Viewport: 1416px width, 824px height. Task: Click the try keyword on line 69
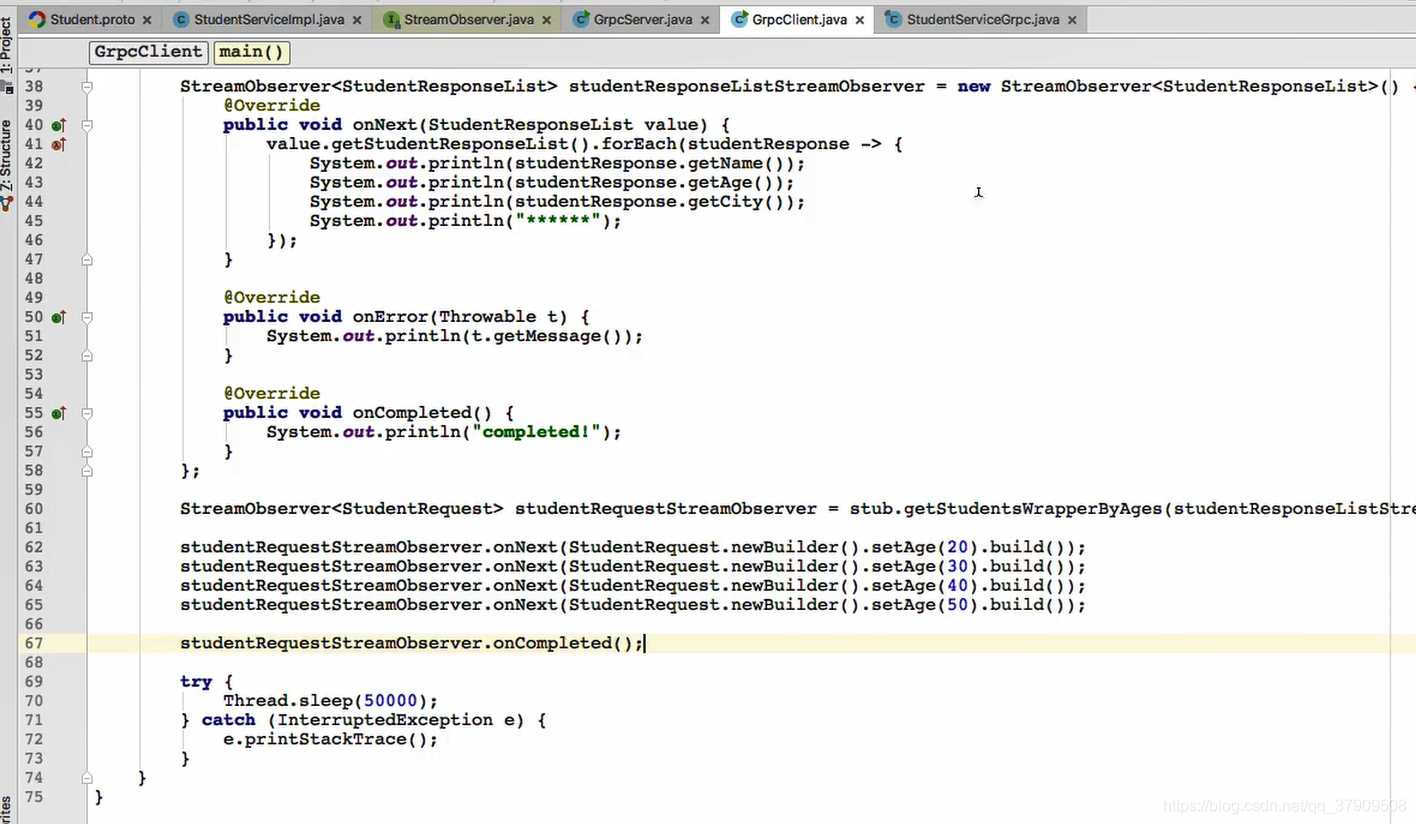196,682
